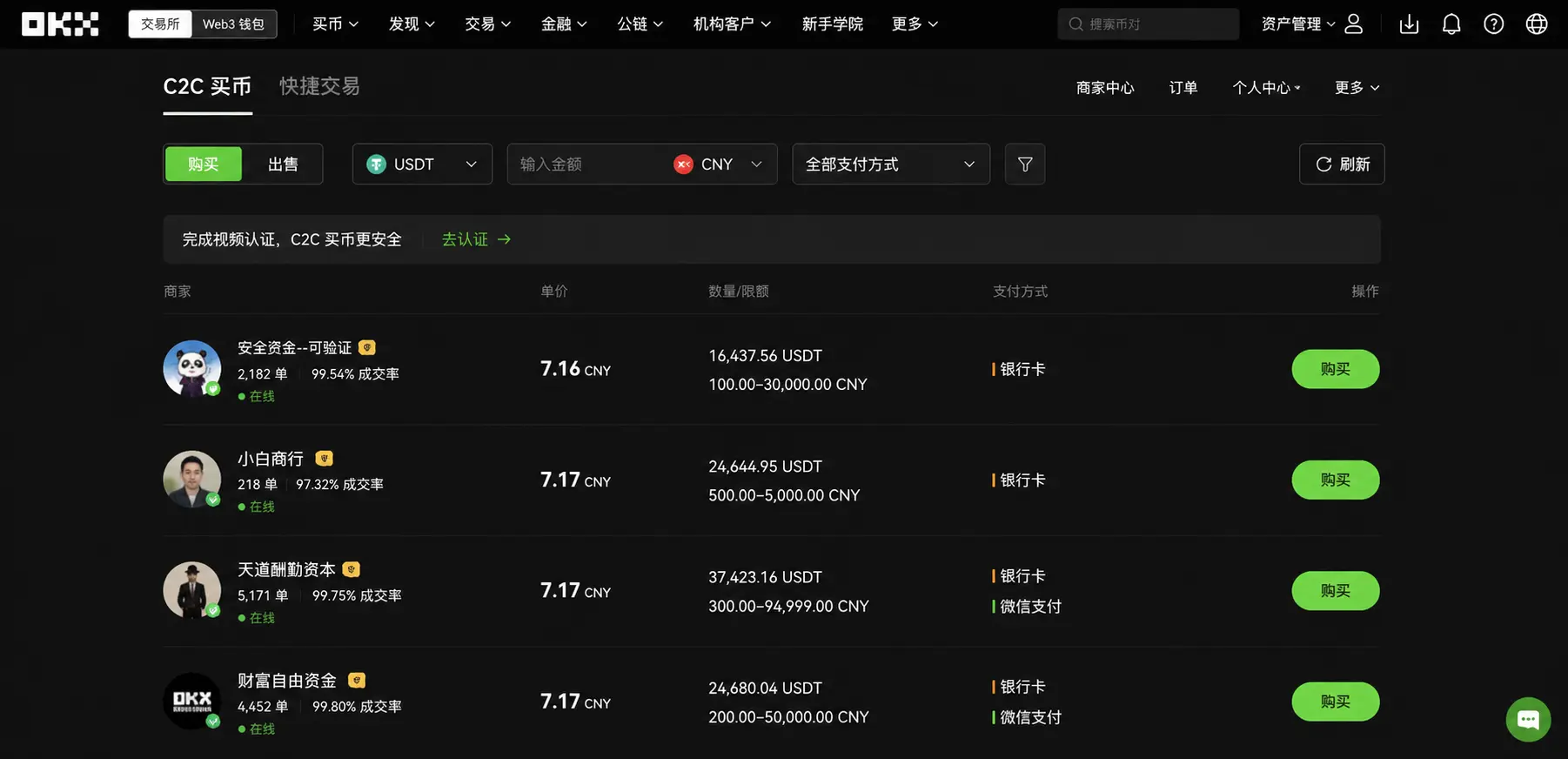The image size is (1568, 759).
Task: Click 500.00–5,000.00 CNY limit
Action: pos(784,495)
